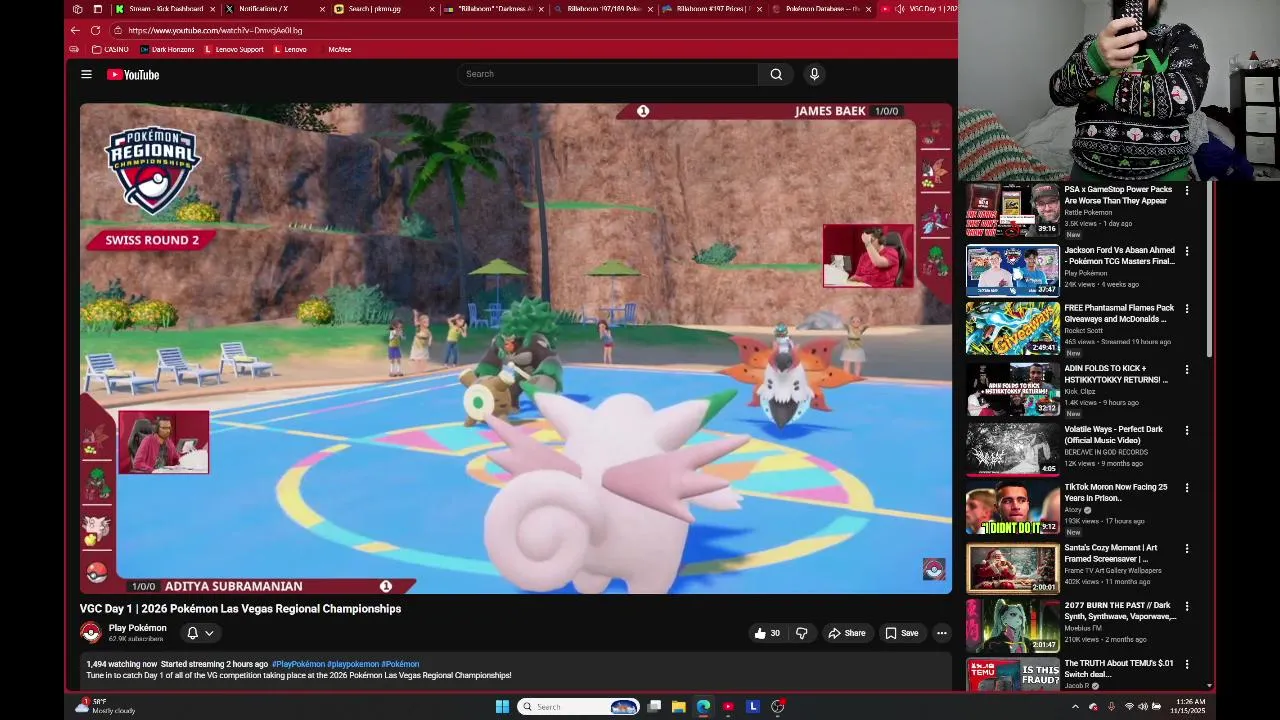Switch to the Stream - Kick Dashboard tab
Screen dimensions: 1280x720
click(166, 9)
